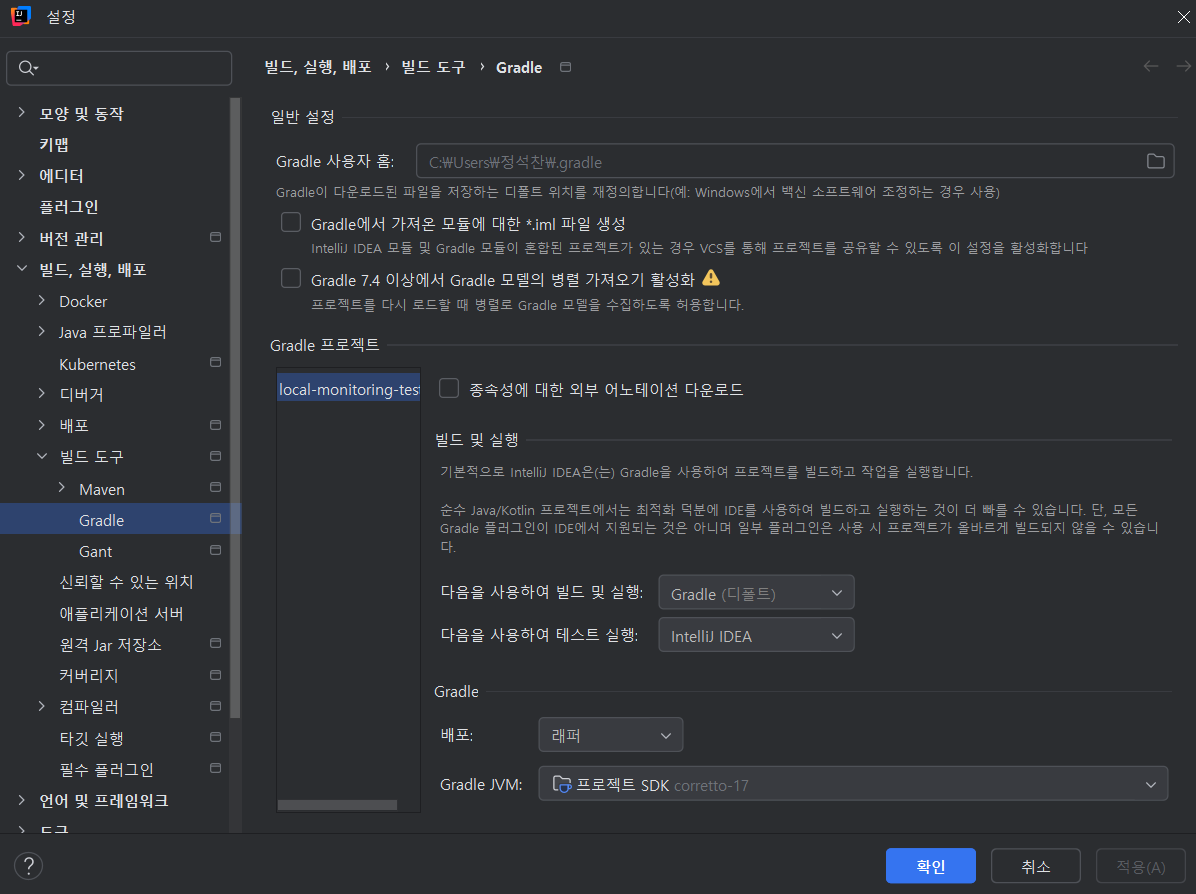Click the SDK folder icon in Gradle JVM field
1196x894 pixels.
[x=561, y=784]
